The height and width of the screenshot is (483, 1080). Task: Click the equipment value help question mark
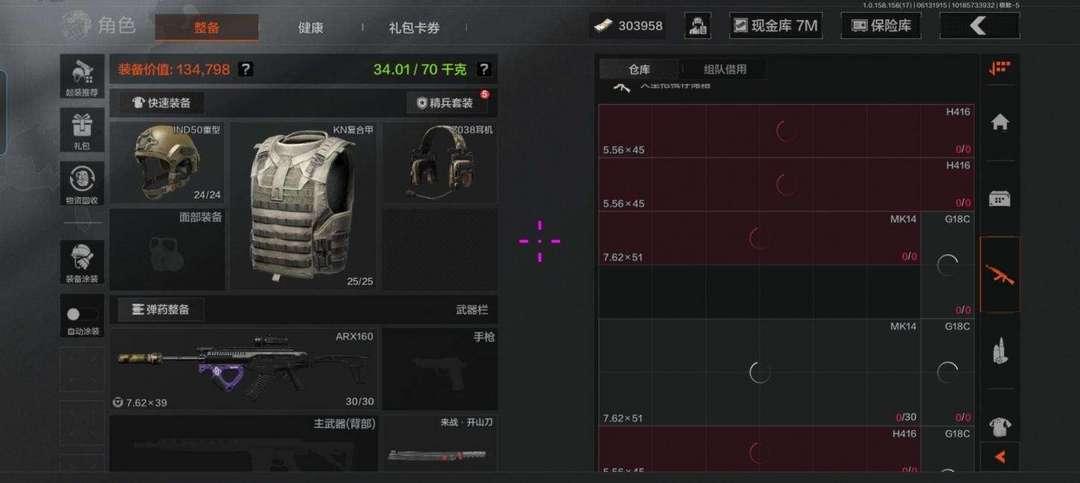(x=246, y=69)
